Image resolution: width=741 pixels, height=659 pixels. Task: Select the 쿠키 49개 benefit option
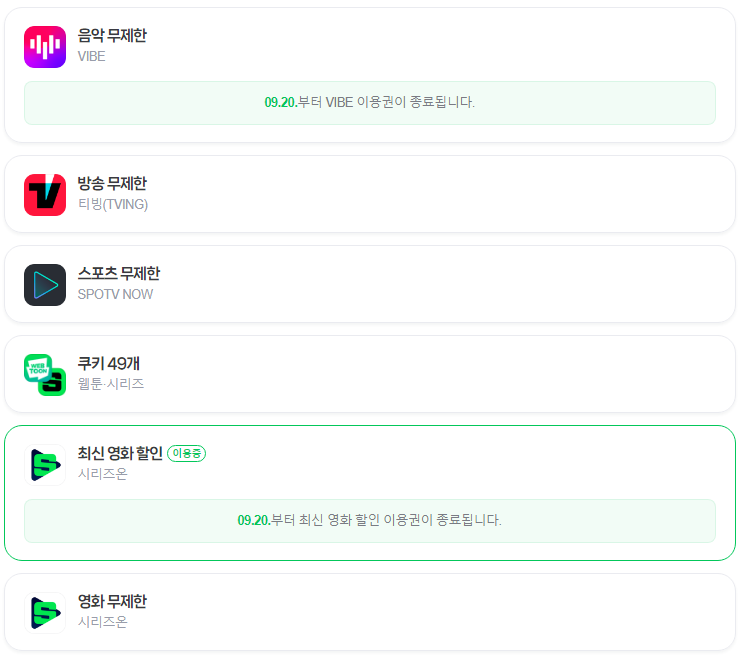109,364
